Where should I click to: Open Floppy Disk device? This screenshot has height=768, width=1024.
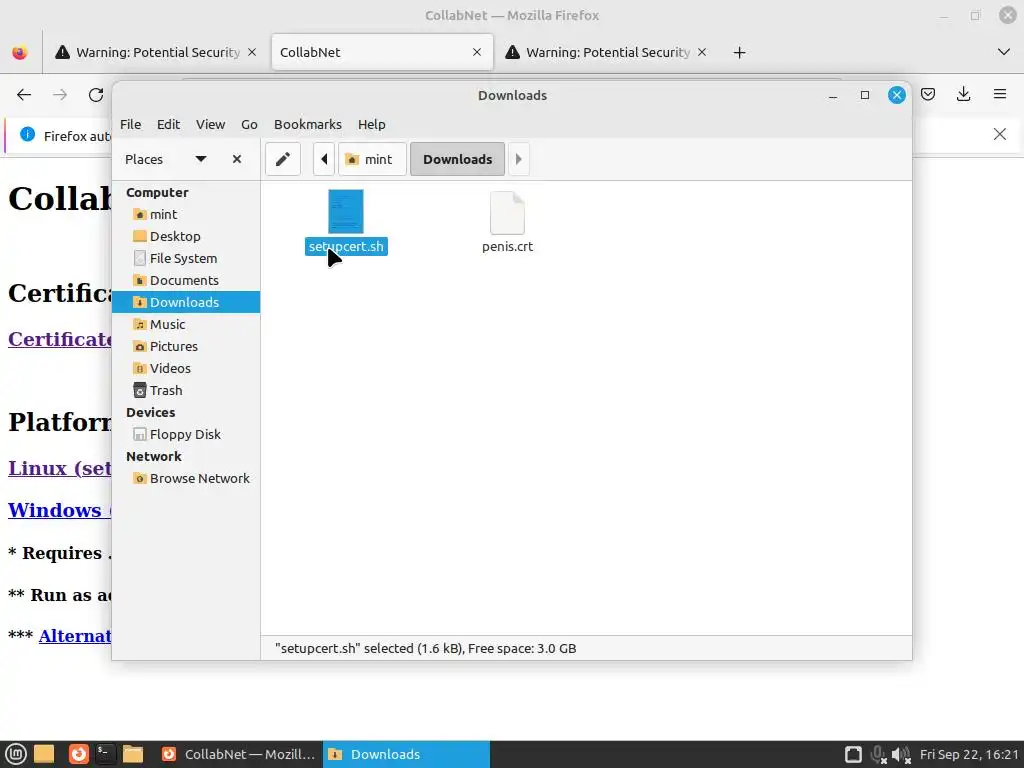click(x=186, y=434)
